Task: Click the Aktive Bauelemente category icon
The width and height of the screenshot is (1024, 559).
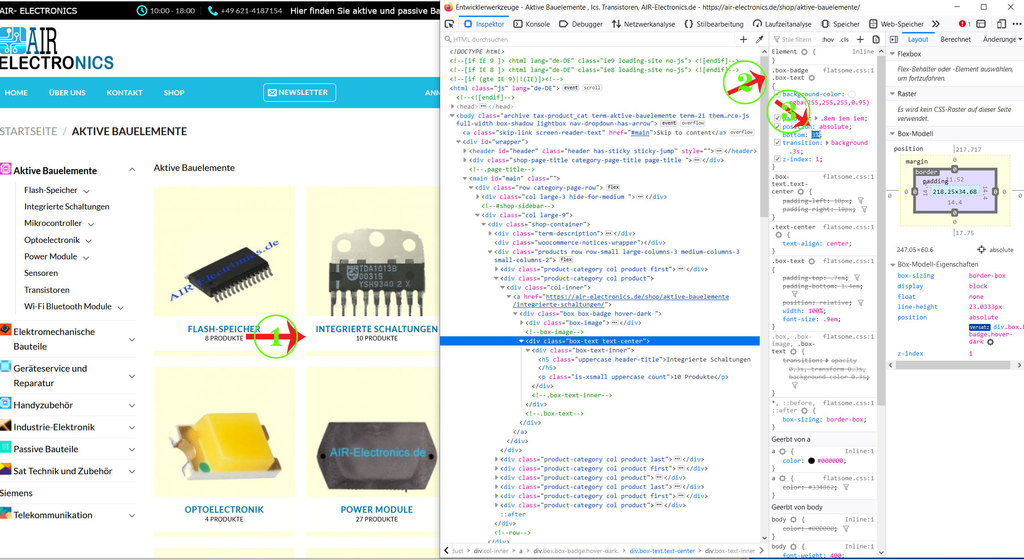Action: [5, 168]
